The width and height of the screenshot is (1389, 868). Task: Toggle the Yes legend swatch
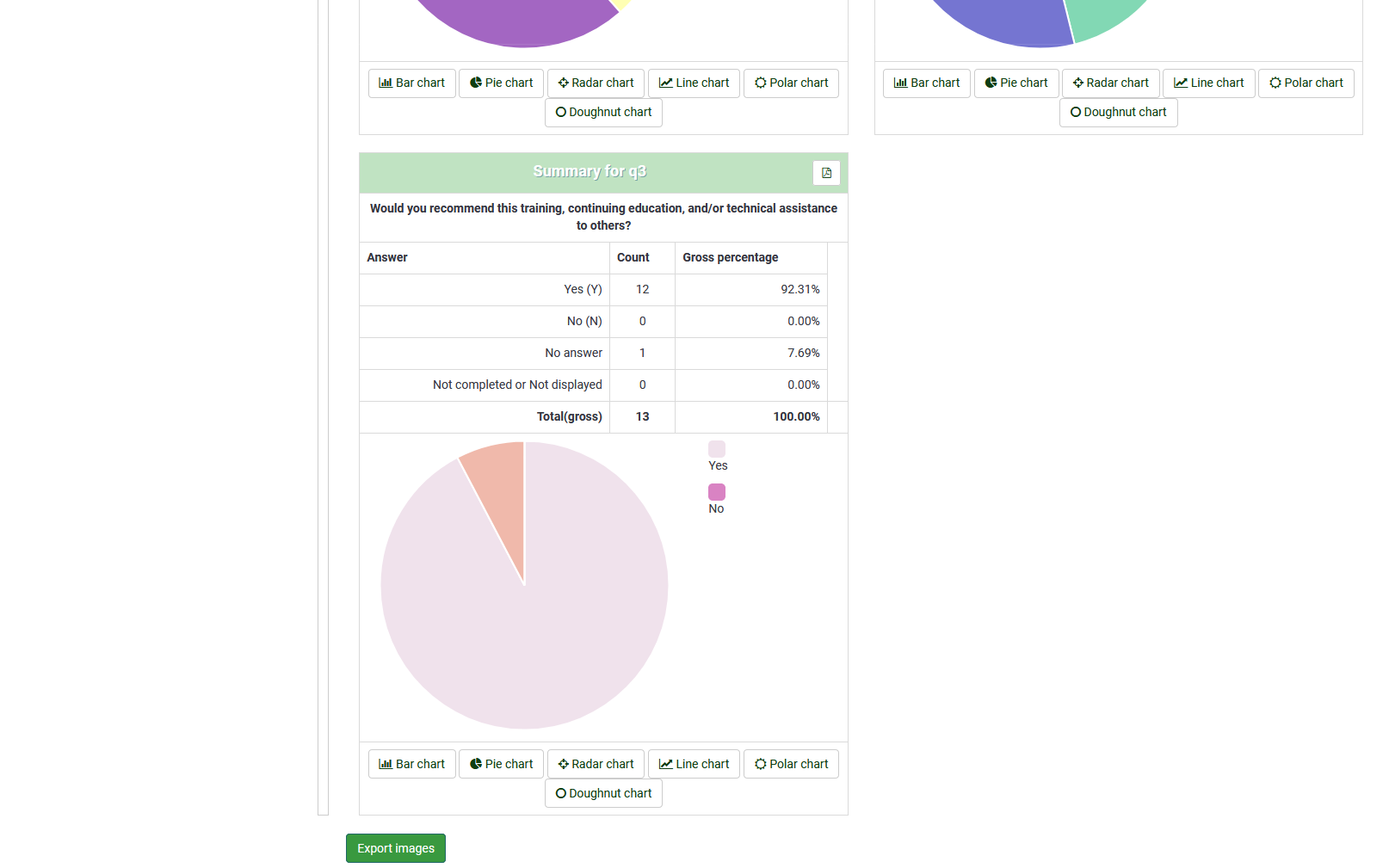(x=717, y=449)
